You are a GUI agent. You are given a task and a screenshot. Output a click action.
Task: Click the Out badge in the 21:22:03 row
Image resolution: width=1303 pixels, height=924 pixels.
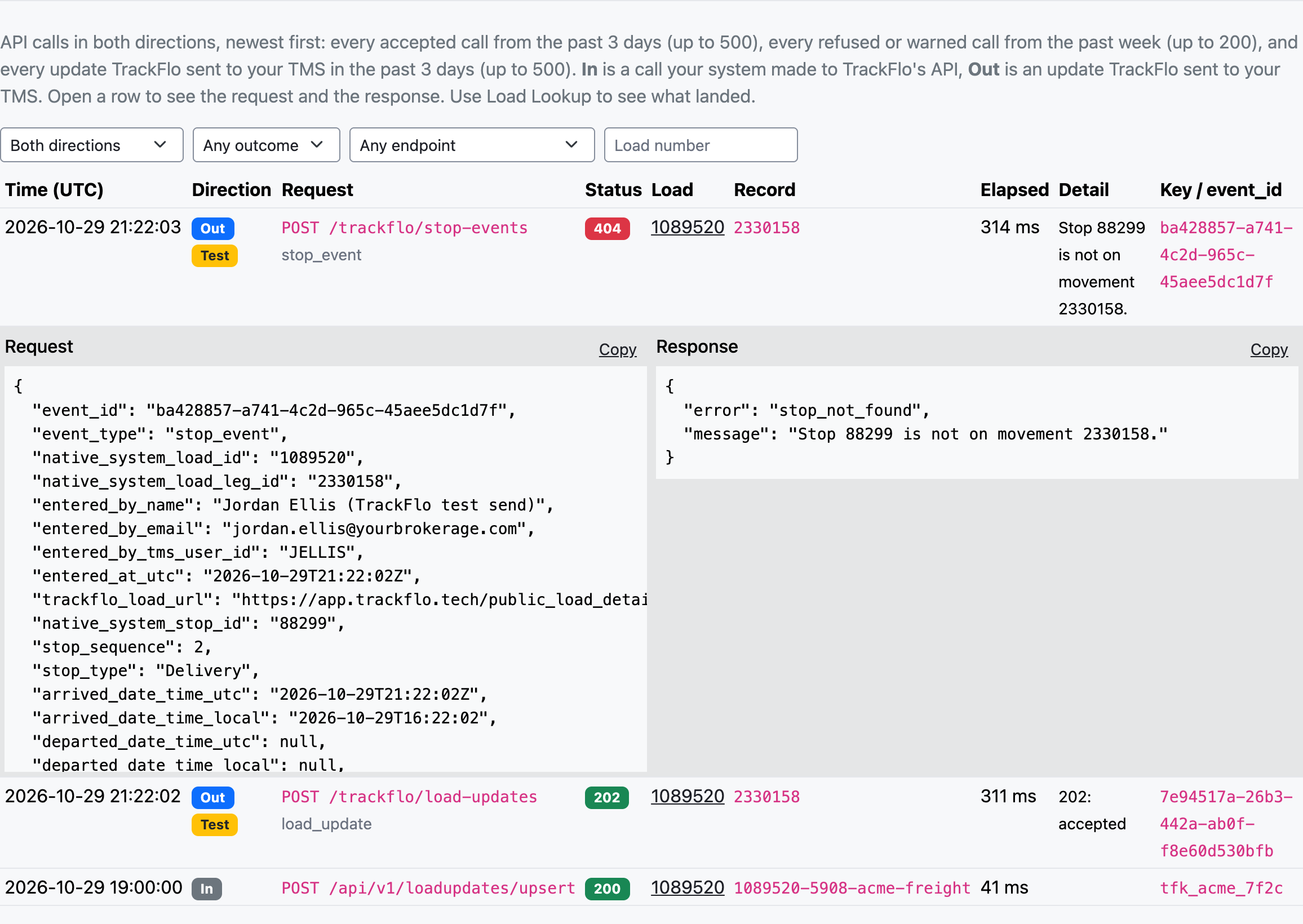[x=213, y=229]
